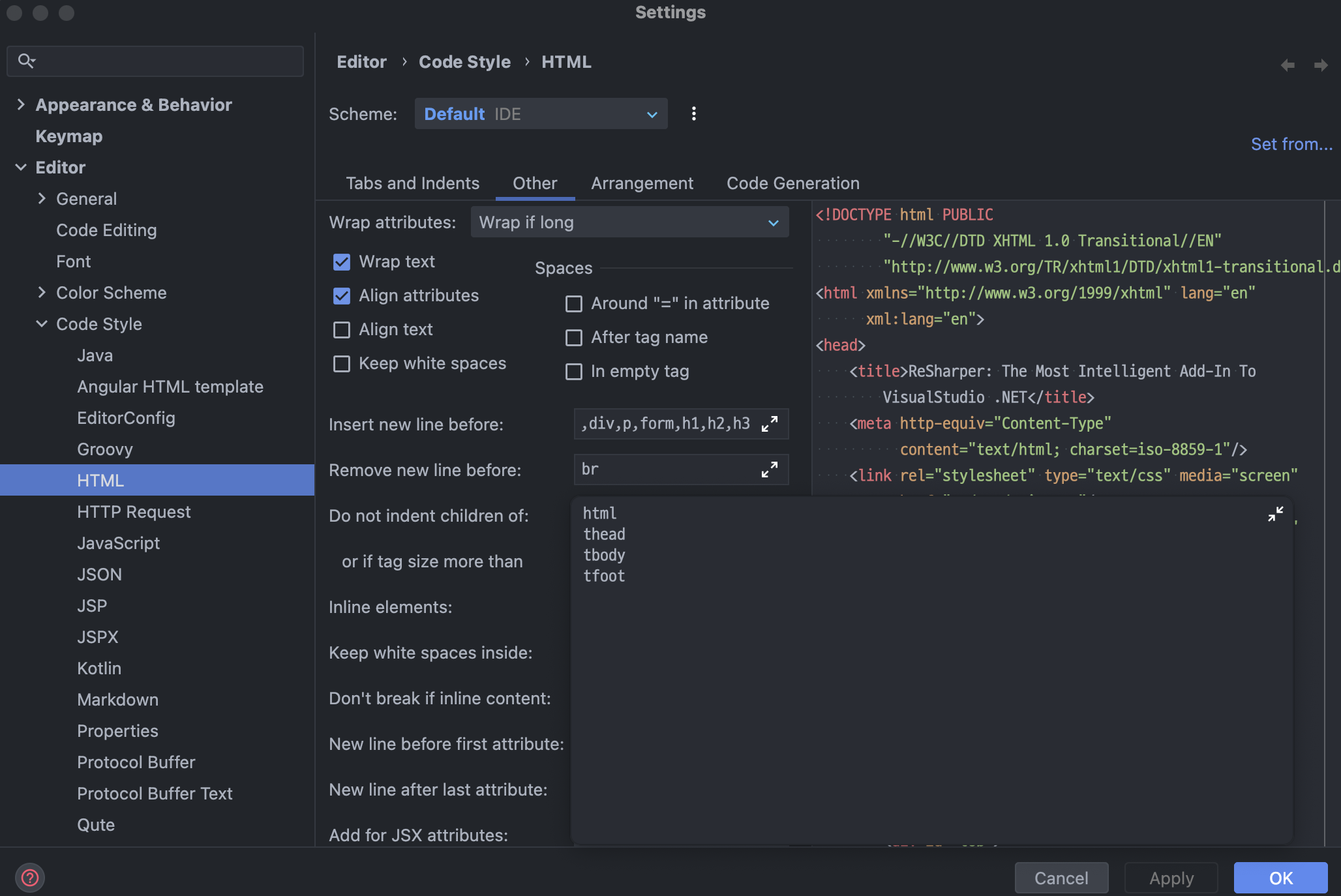Screen dimensions: 1341x896
Task: Uncheck the Wrap text checkbox
Action: coord(342,262)
